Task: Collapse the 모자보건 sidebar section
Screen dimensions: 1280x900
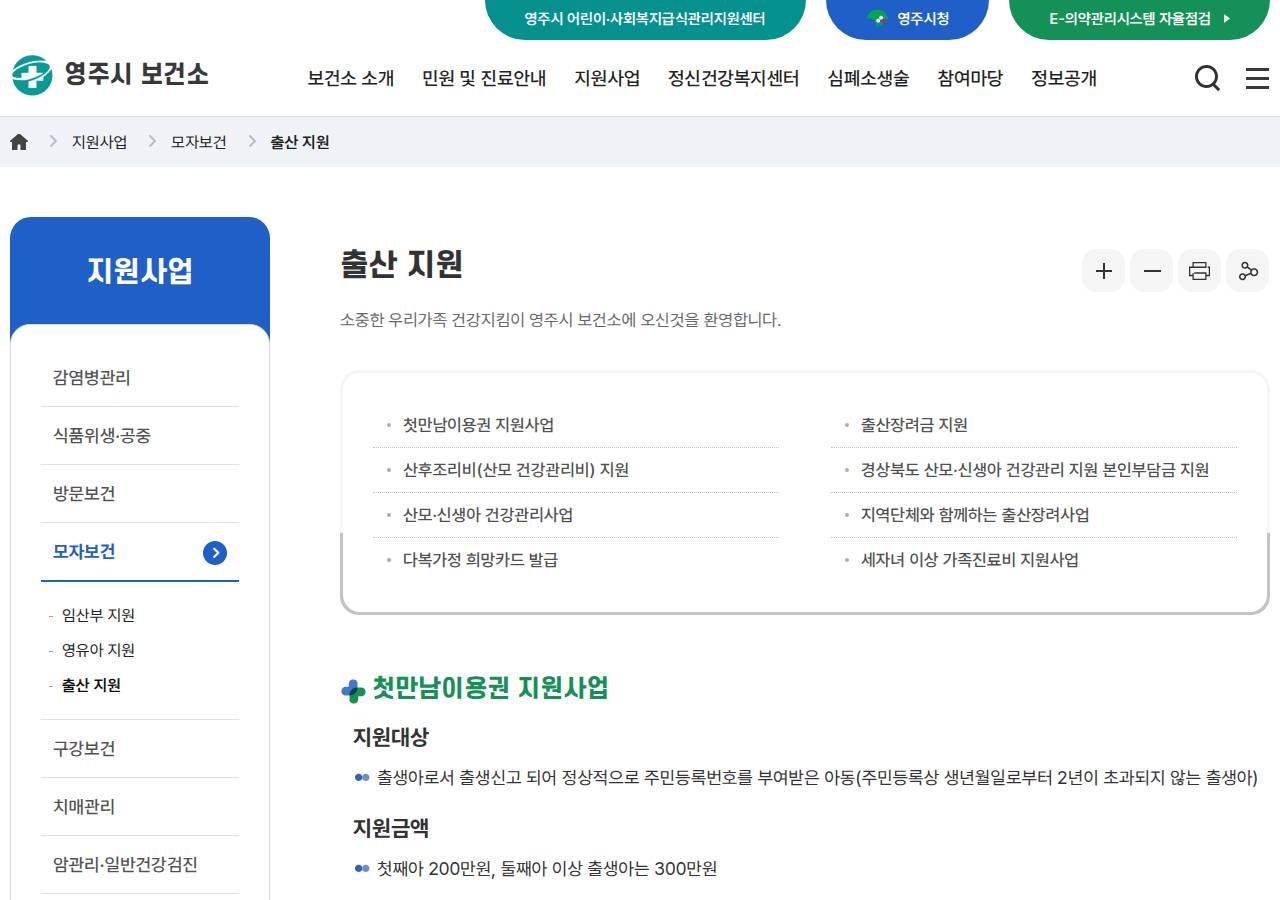Action: 140,552
